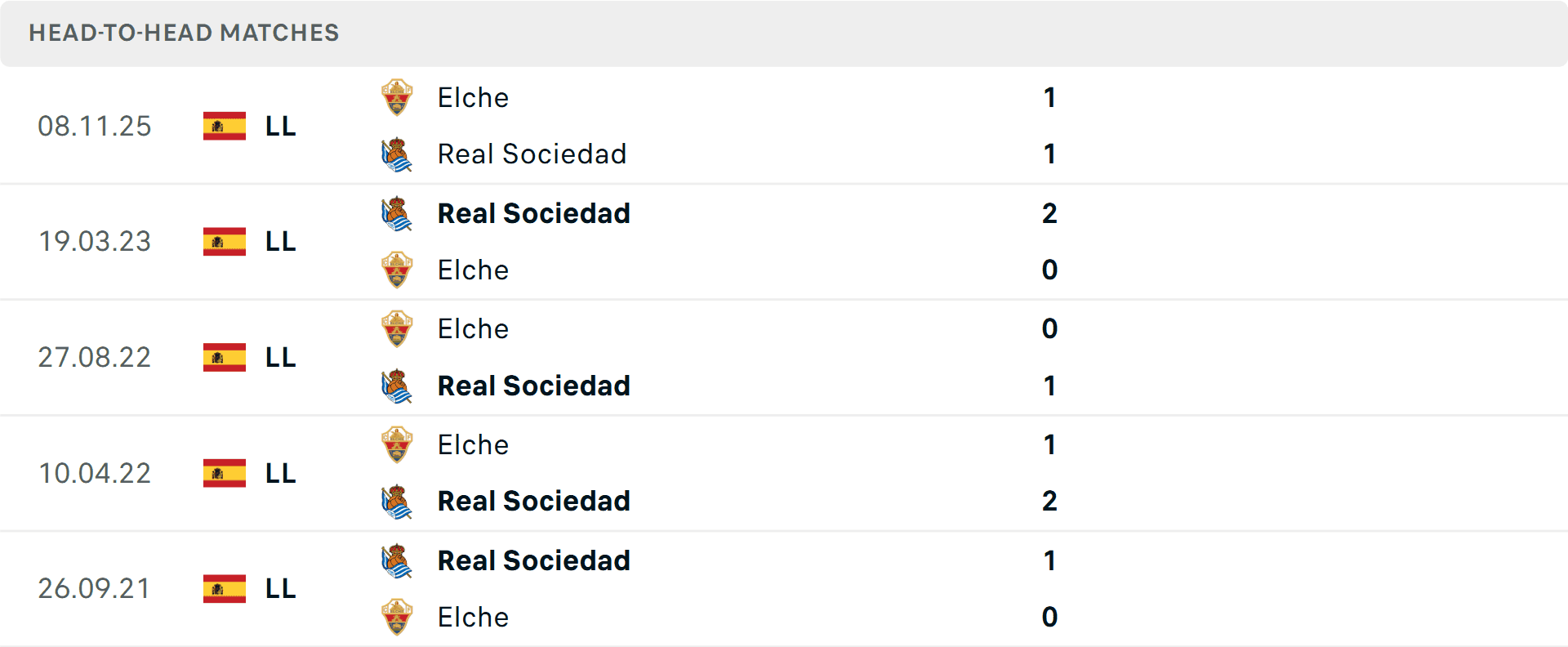Open the HEAD-TO-HEAD MATCHES section header

(x=184, y=33)
